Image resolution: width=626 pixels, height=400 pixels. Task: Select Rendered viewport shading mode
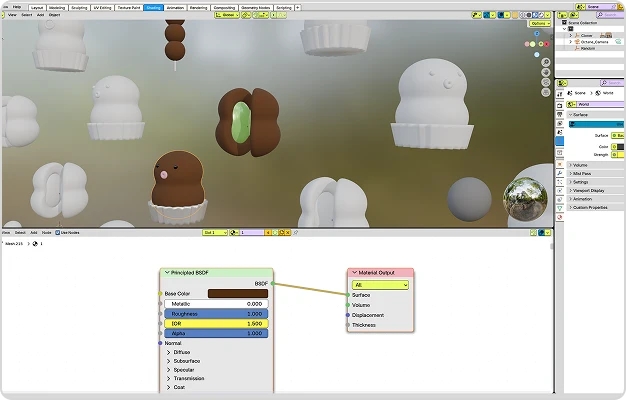541,15
